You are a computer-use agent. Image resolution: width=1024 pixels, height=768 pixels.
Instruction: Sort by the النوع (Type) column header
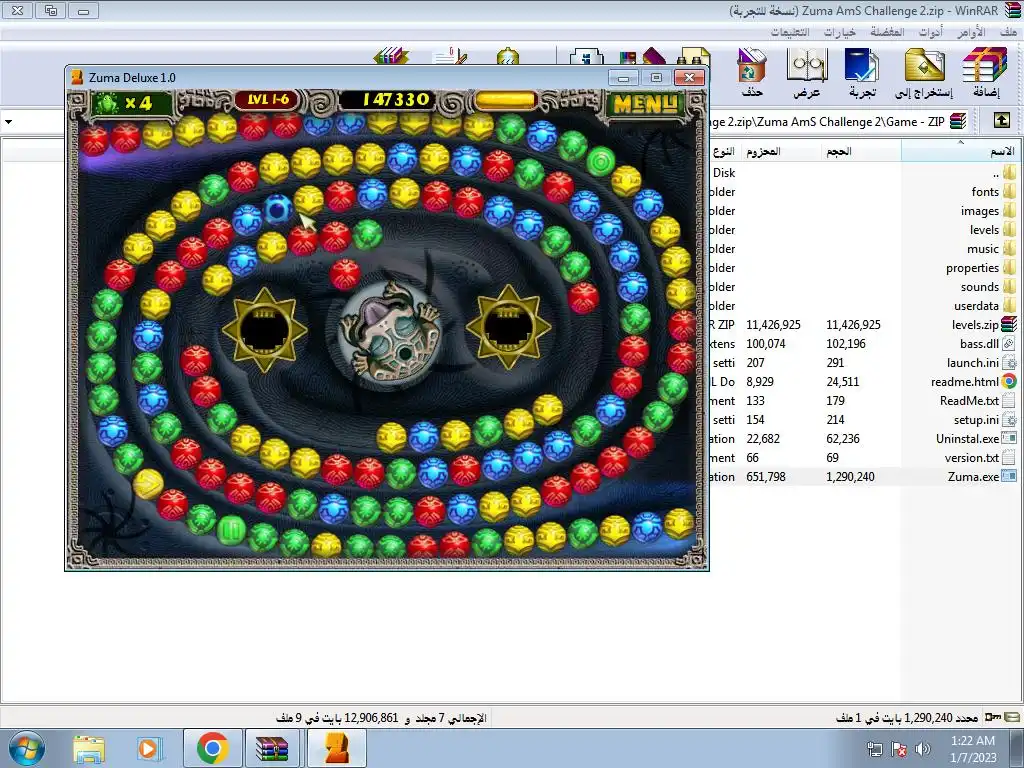coord(724,152)
